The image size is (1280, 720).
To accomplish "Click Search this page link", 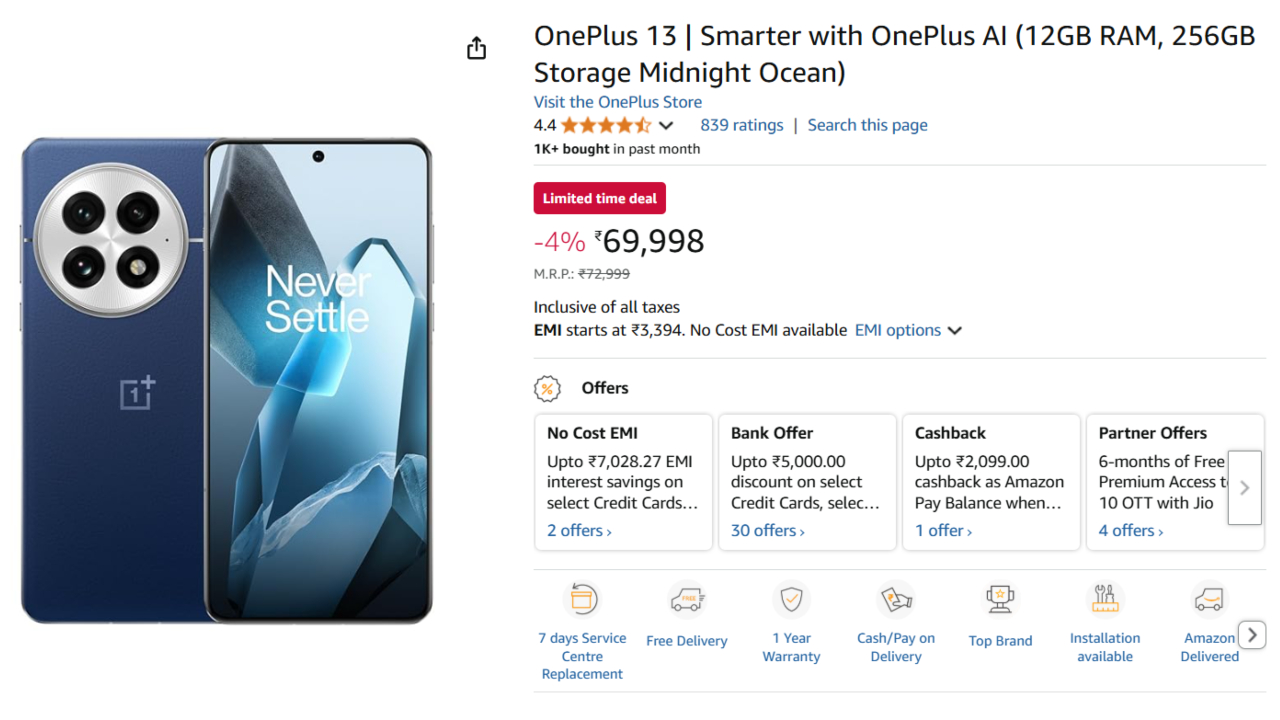I will 868,125.
